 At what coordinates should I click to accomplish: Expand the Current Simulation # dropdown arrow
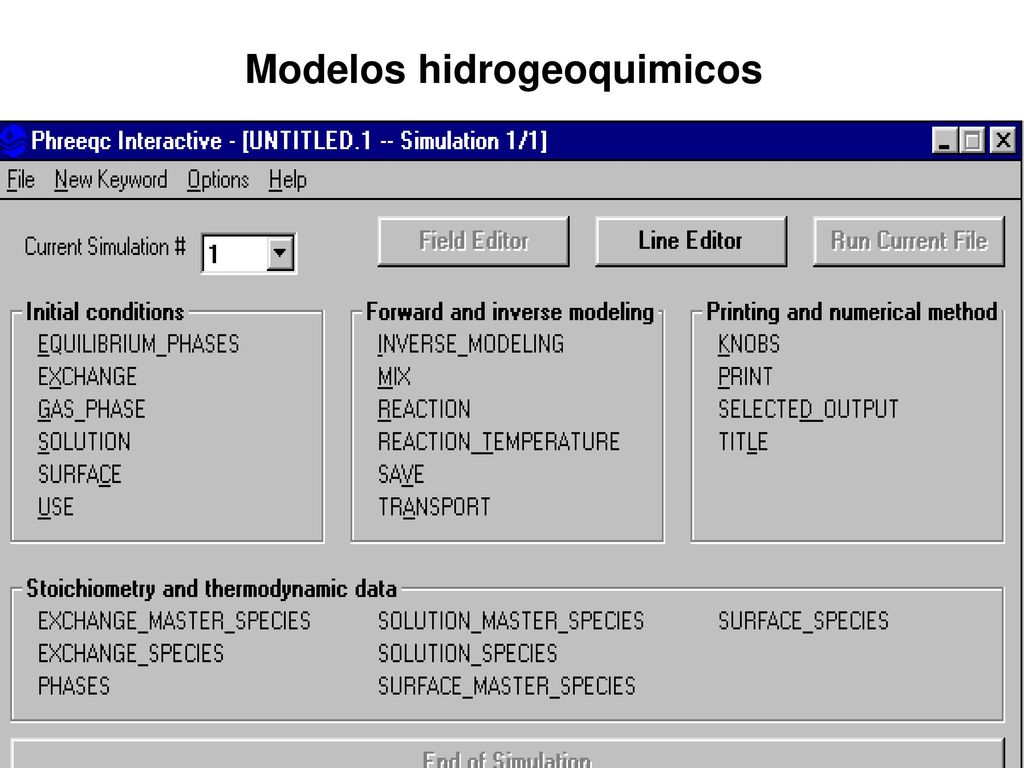pos(280,253)
